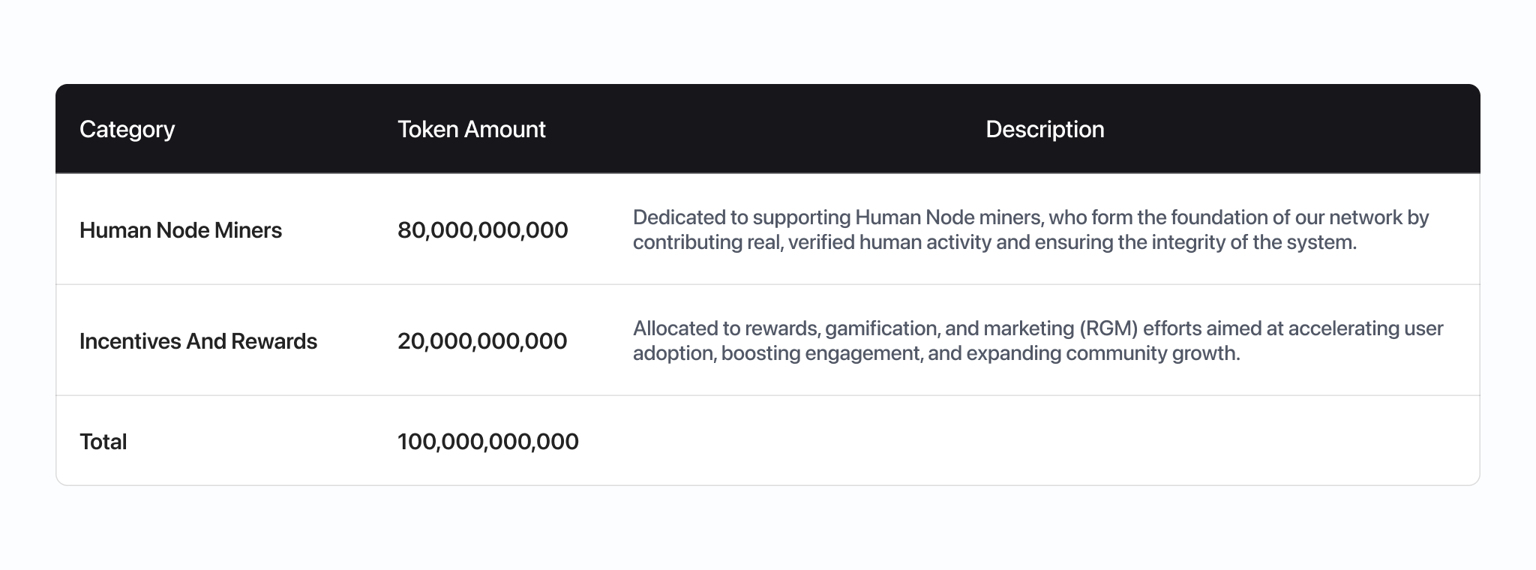Click the Total row label
The height and width of the screenshot is (570, 1536).
[x=103, y=441]
